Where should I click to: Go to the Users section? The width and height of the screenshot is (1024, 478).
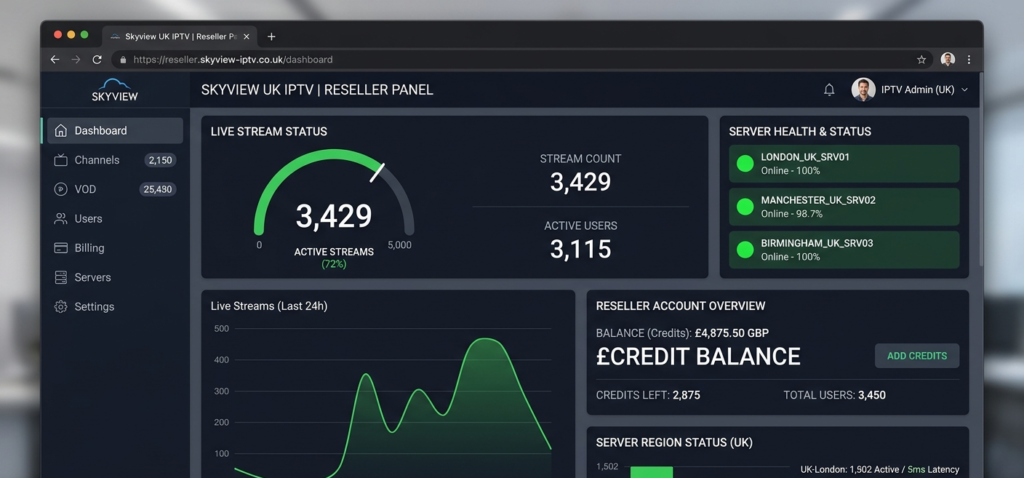pyautogui.click(x=115, y=219)
